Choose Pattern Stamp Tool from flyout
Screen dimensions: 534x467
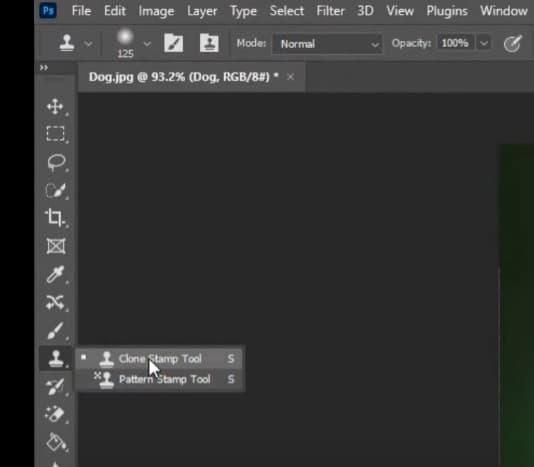159,379
